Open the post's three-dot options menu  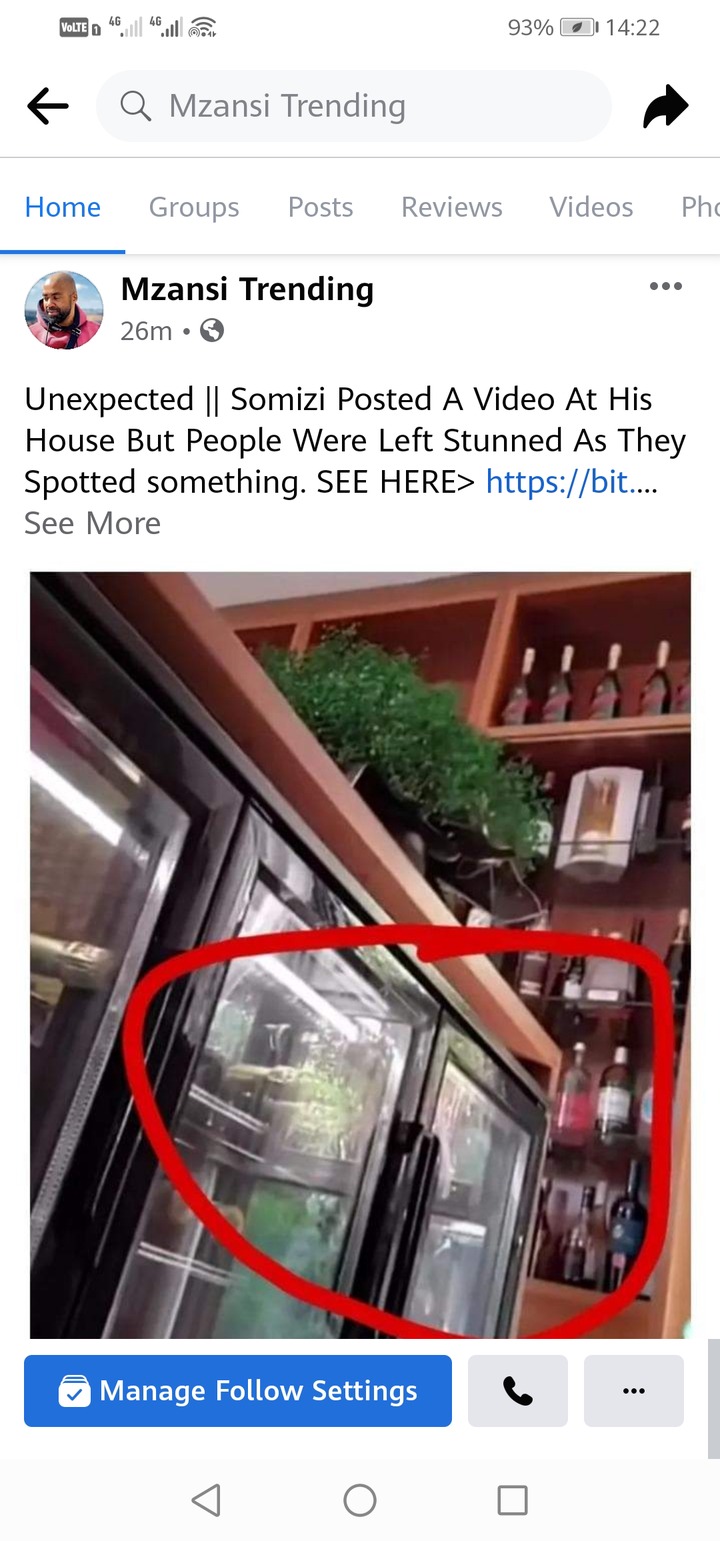click(665, 287)
